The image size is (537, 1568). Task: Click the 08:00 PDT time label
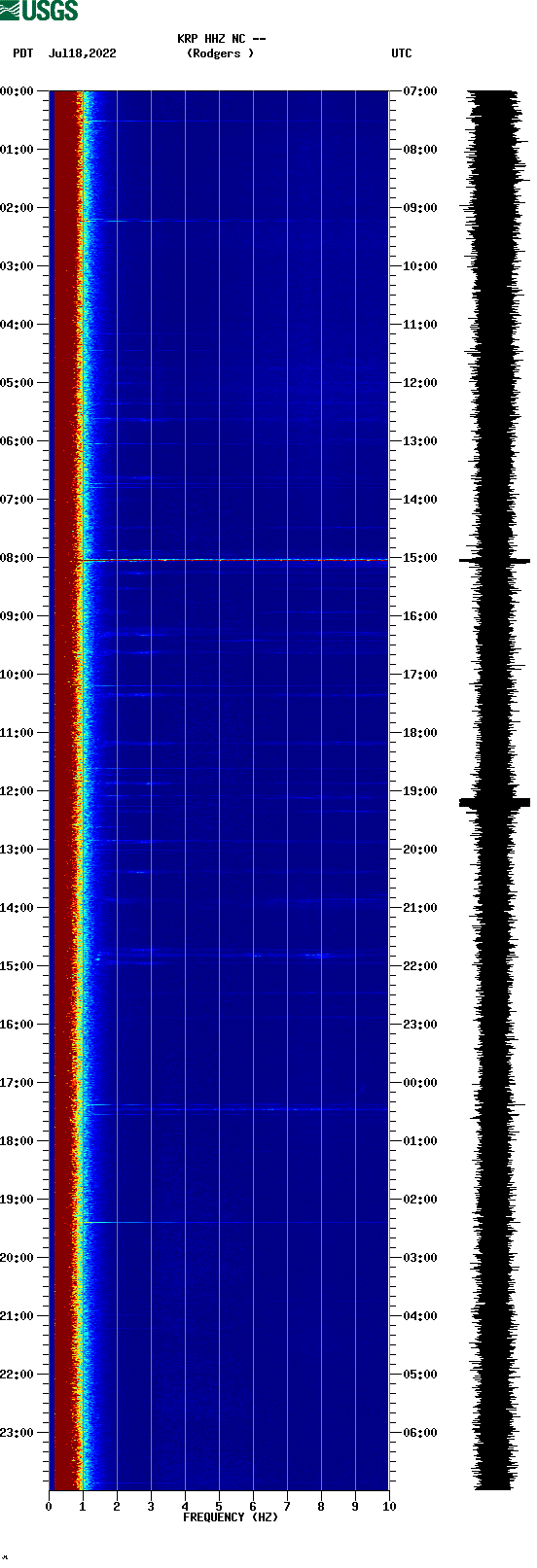coord(18,558)
